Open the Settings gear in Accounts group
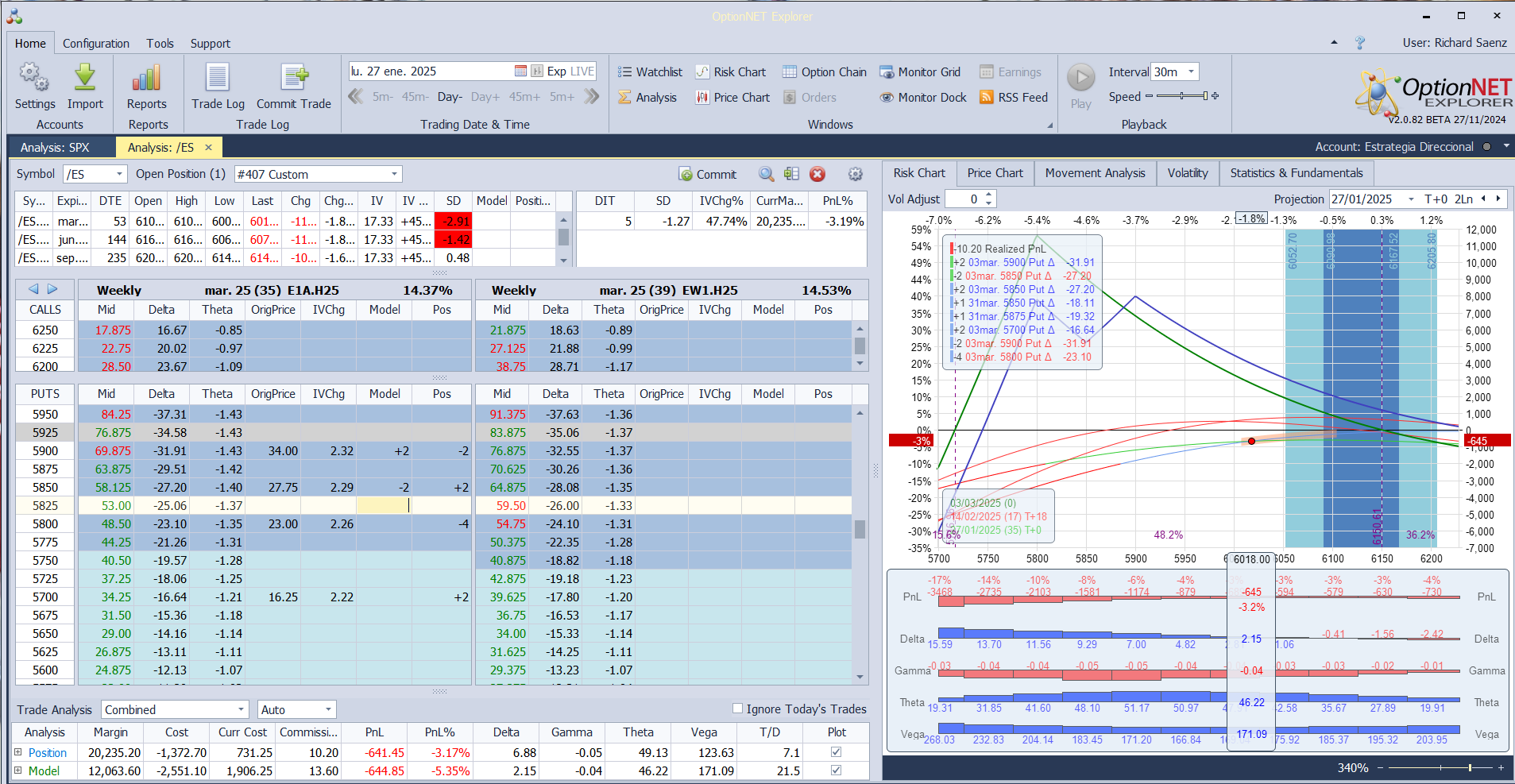Image resolution: width=1515 pixels, height=784 pixels. (34, 86)
